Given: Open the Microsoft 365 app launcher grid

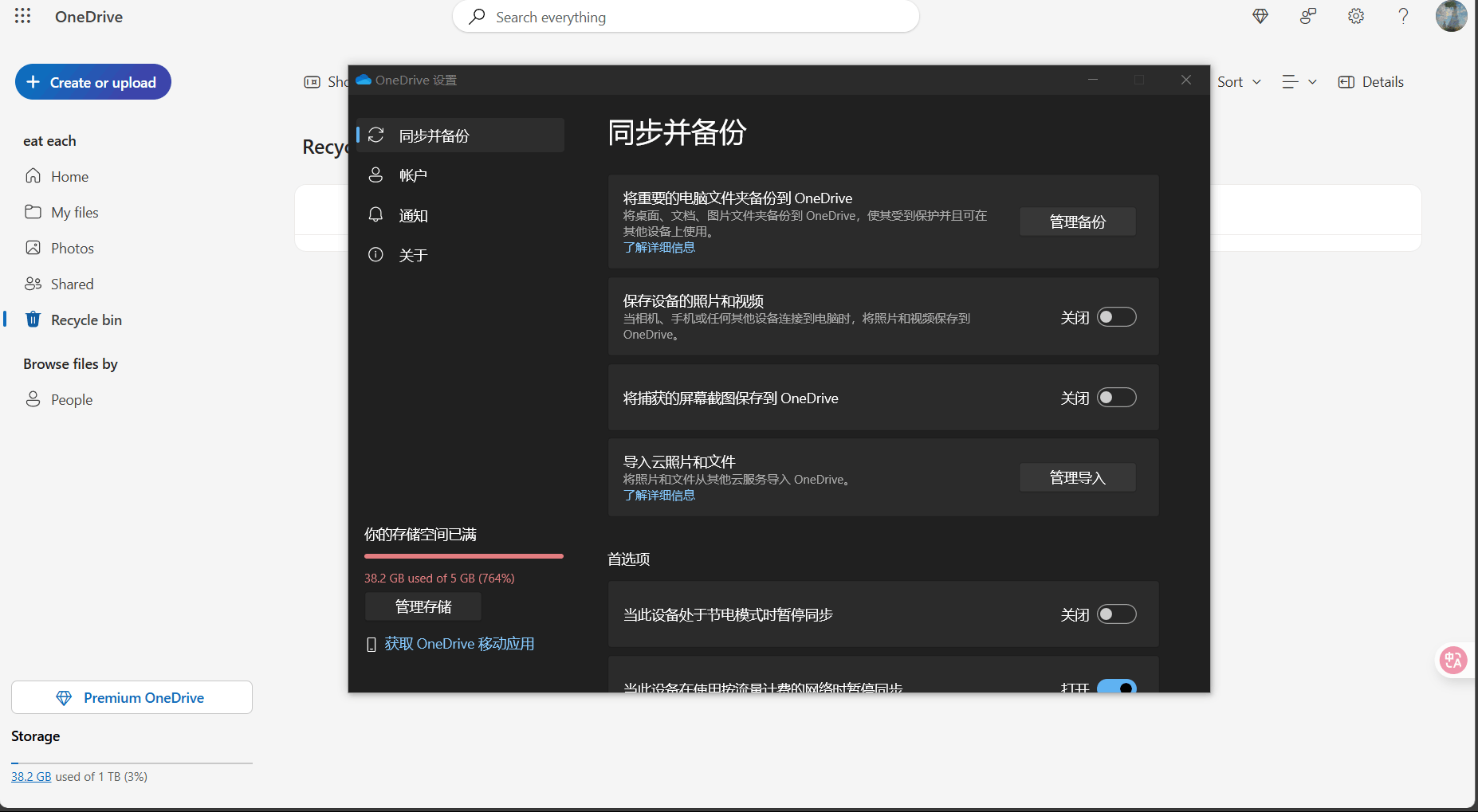Looking at the screenshot, I should click(x=22, y=16).
